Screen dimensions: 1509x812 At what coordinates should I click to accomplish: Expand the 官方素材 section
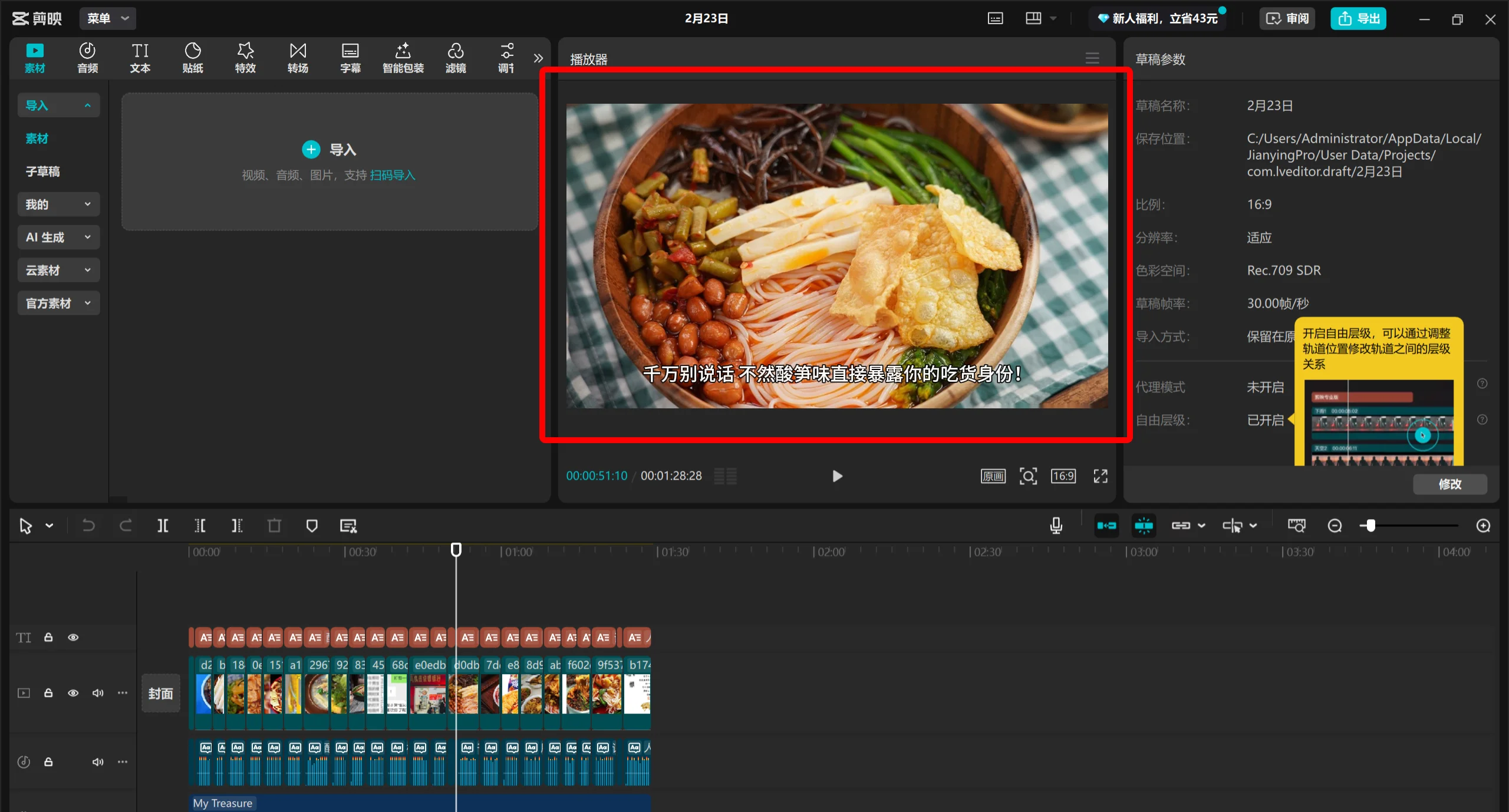click(58, 303)
